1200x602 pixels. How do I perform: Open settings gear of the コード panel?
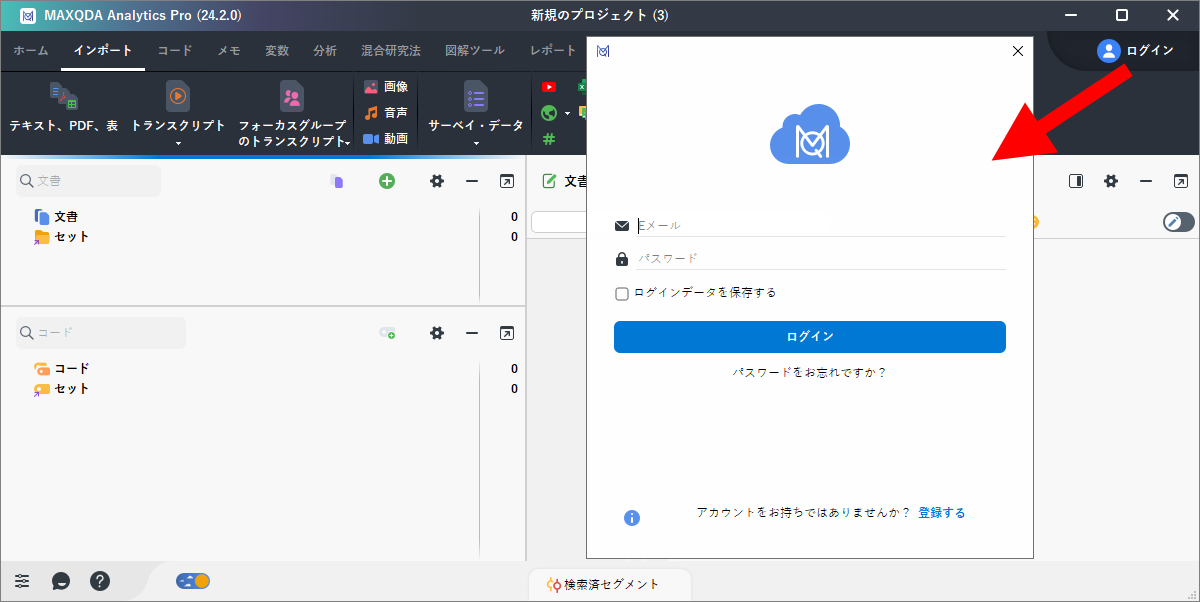pos(437,333)
